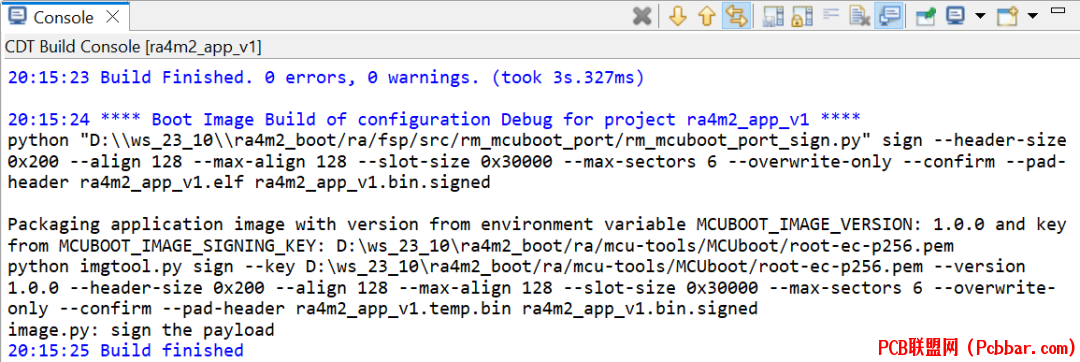Image resolution: width=1080 pixels, height=362 pixels.
Task: Click the word wrap lines icon
Action: (831, 14)
